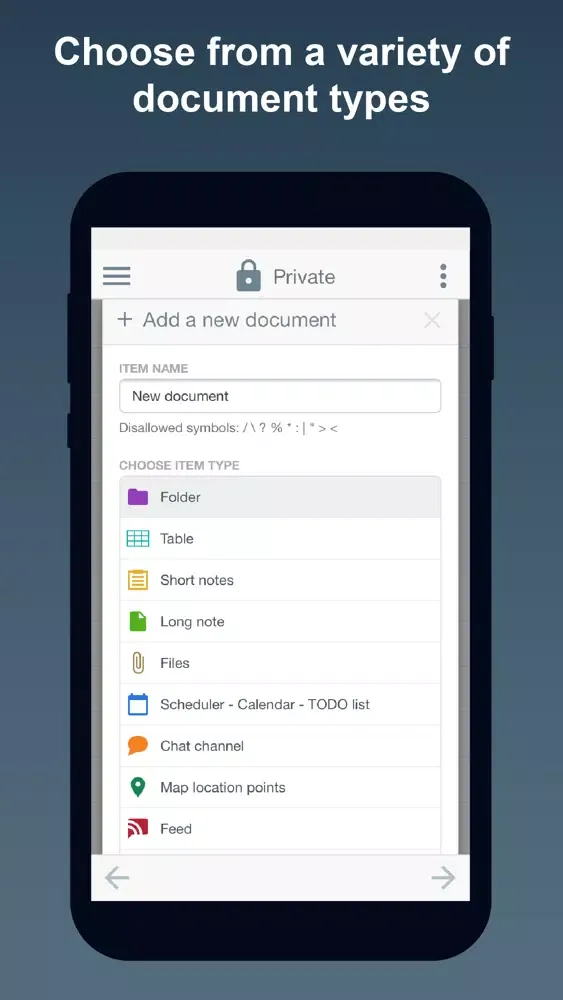Choose the Folder item type label
Viewport: 563px width, 1000px height.
pyautogui.click(x=180, y=497)
